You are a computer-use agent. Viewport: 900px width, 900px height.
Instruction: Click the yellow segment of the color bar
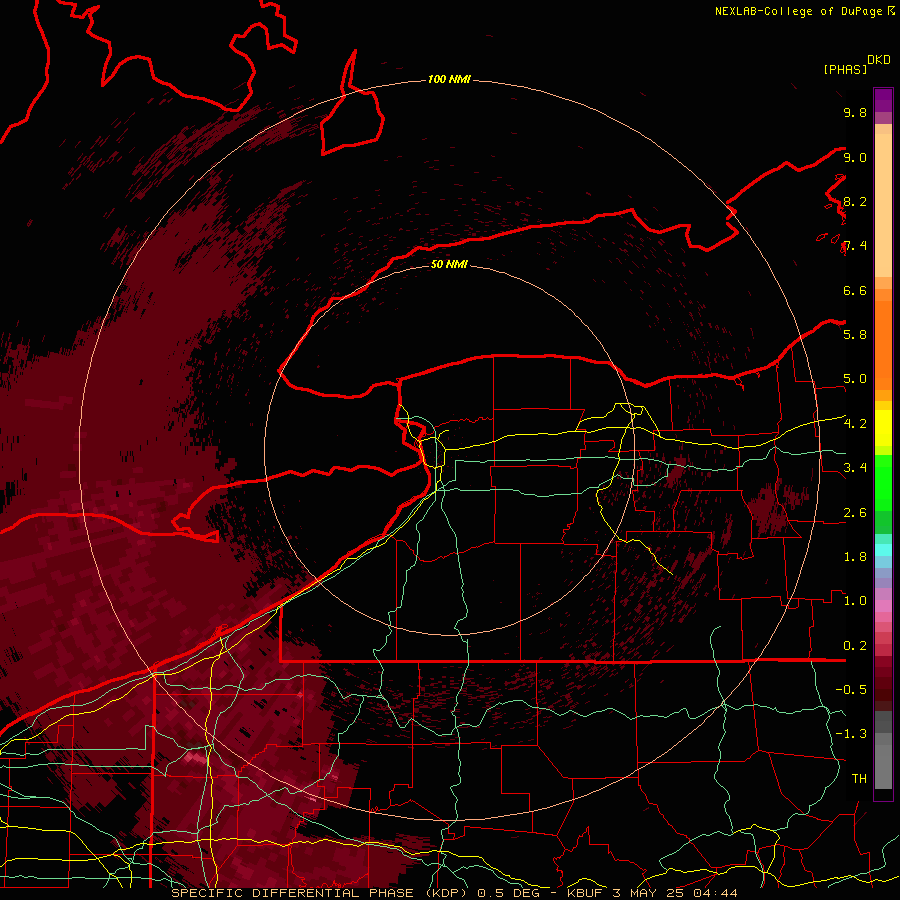pos(883,428)
